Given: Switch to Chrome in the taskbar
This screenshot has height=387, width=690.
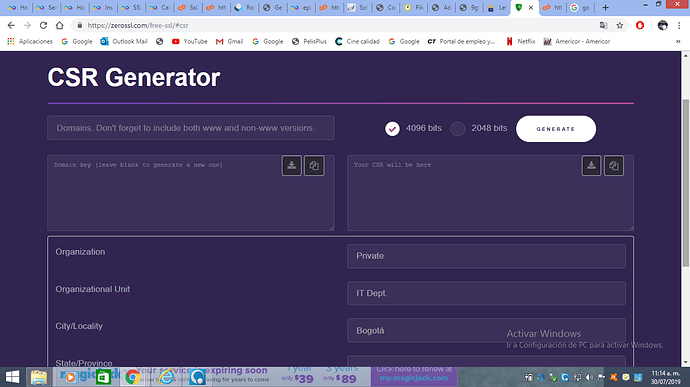Looking at the screenshot, I should tap(132, 377).
